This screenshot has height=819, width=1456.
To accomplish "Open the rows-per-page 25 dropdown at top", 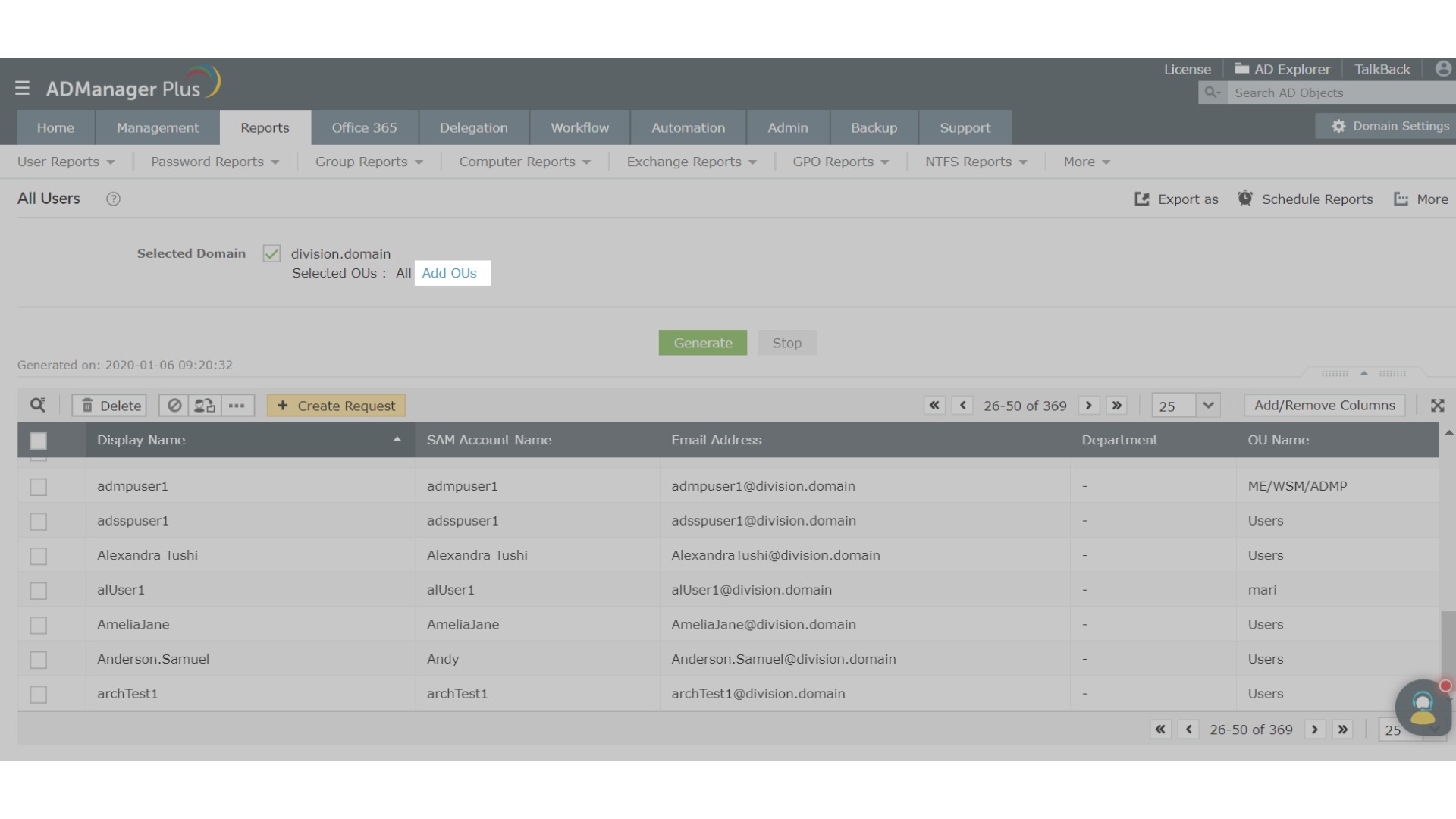I will (1207, 406).
